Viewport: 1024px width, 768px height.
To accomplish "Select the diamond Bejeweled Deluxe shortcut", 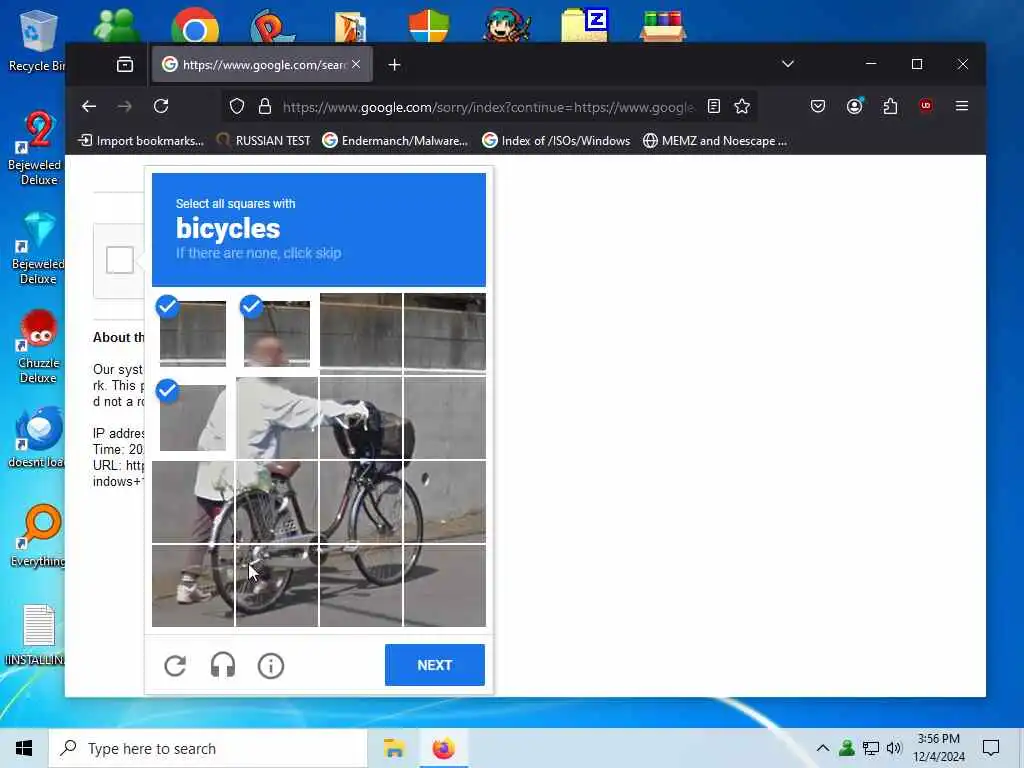I will (x=37, y=248).
